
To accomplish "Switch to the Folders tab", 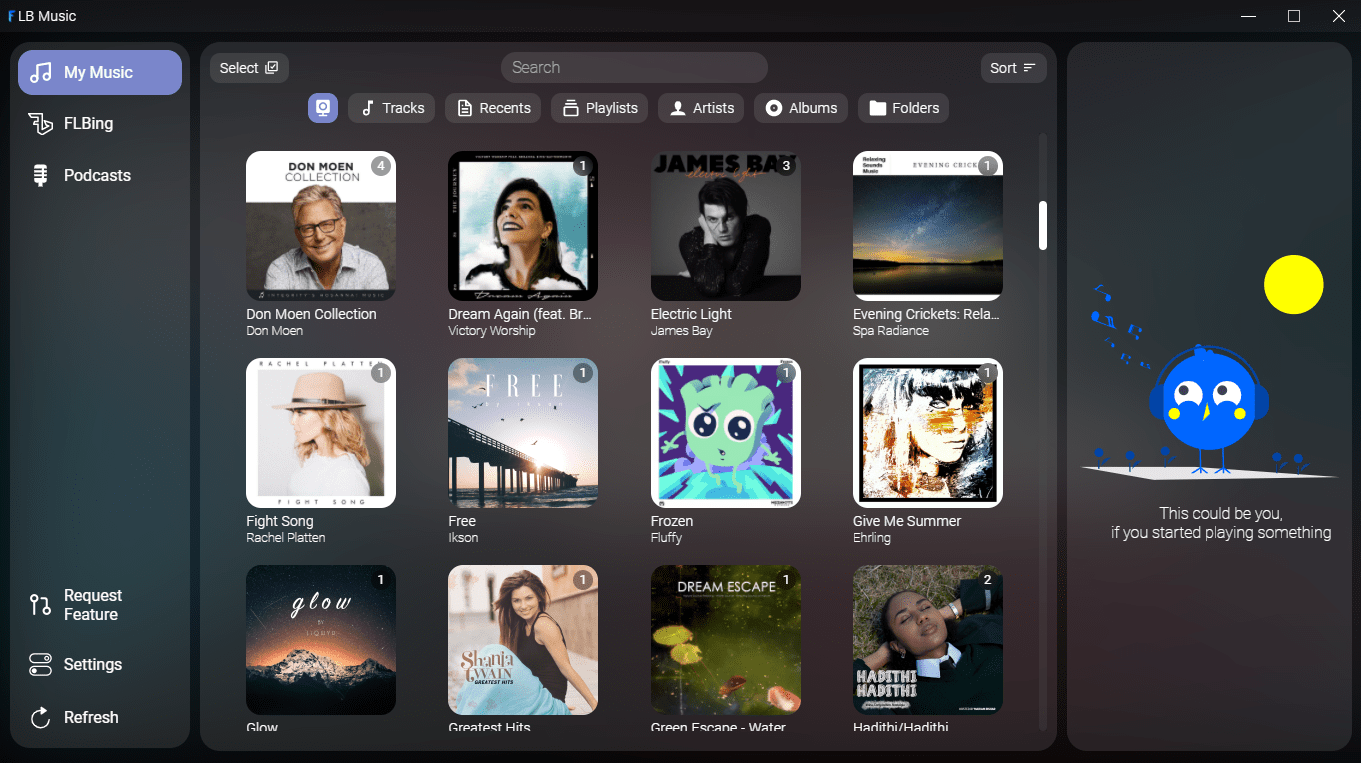I will click(903, 108).
